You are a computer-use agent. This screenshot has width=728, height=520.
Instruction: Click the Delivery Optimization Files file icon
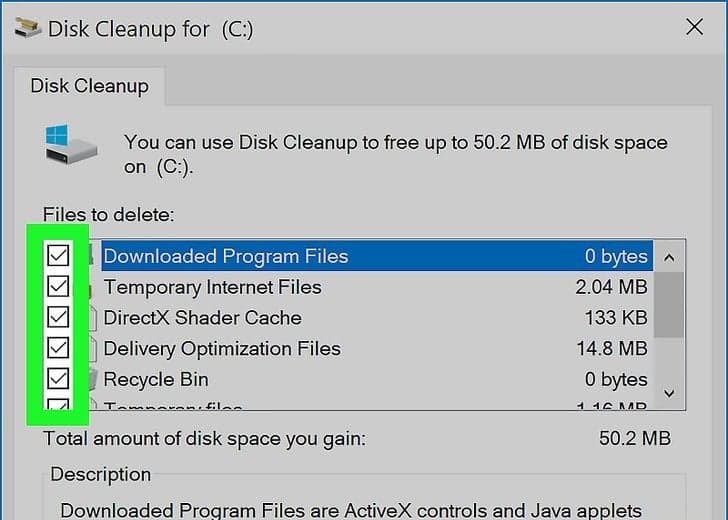click(x=92, y=349)
